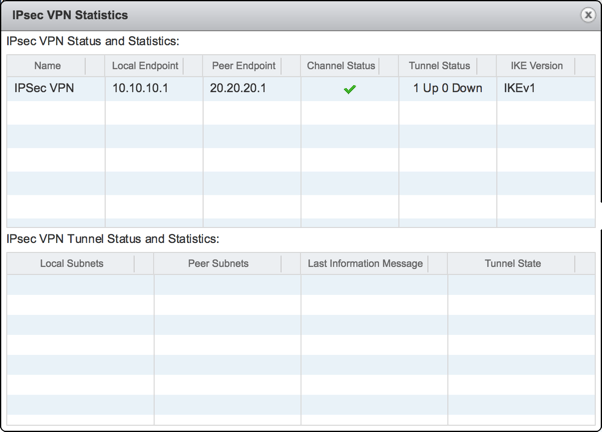Click 'IPsec VPN Tunnel Status and Statistics' label
Image resolution: width=602 pixels, height=432 pixels.
pos(113,239)
